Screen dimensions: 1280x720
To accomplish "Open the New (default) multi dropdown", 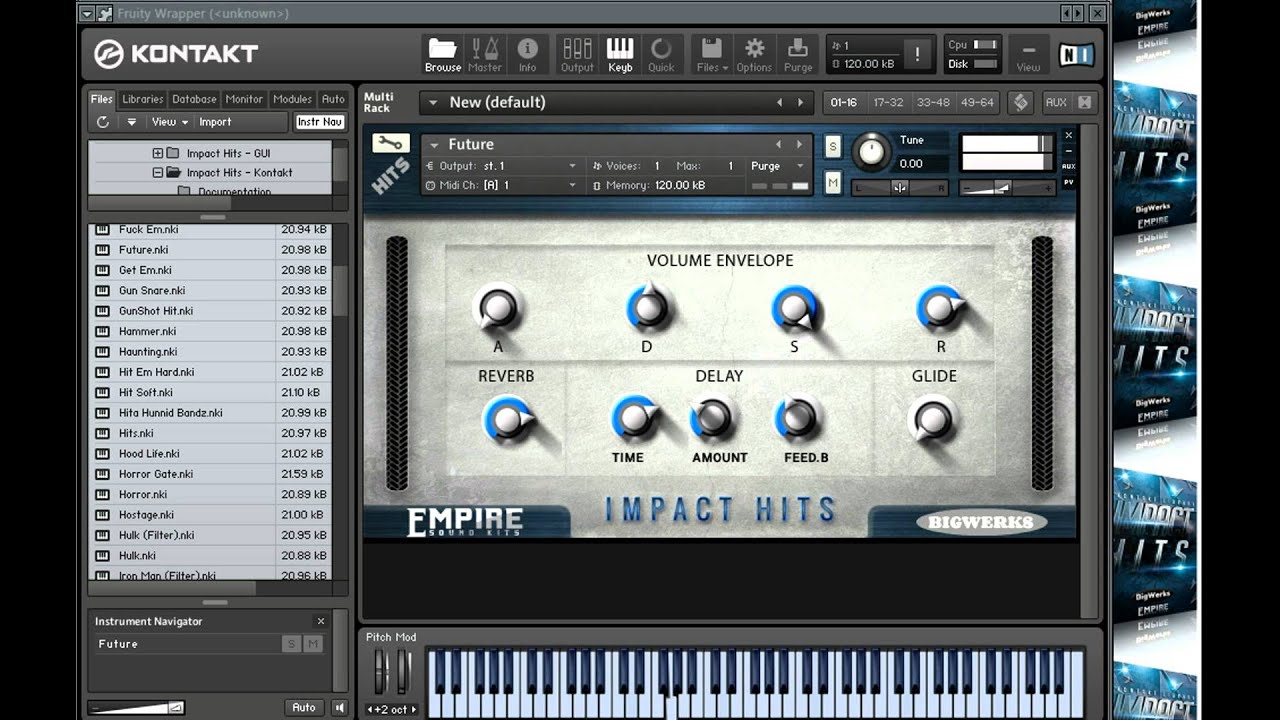I will (x=433, y=102).
